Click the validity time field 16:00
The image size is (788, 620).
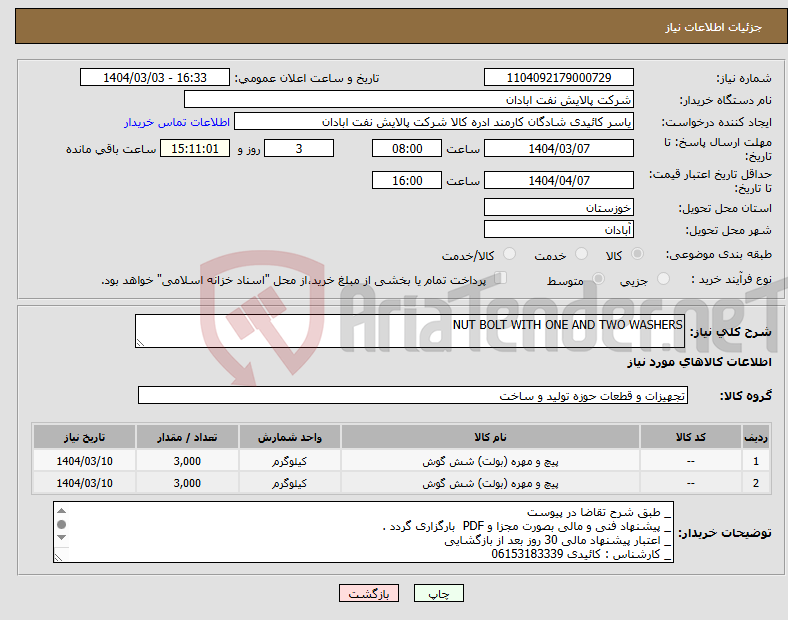[407, 180]
